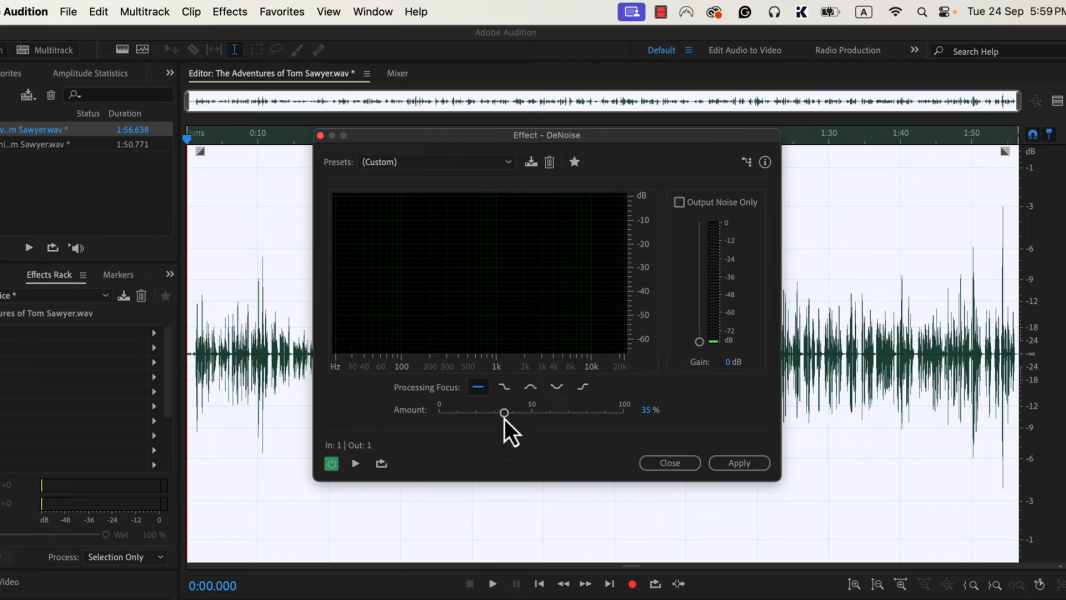Click the Files panel trash icon
This screenshot has width=1066, height=600.
[x=51, y=95]
